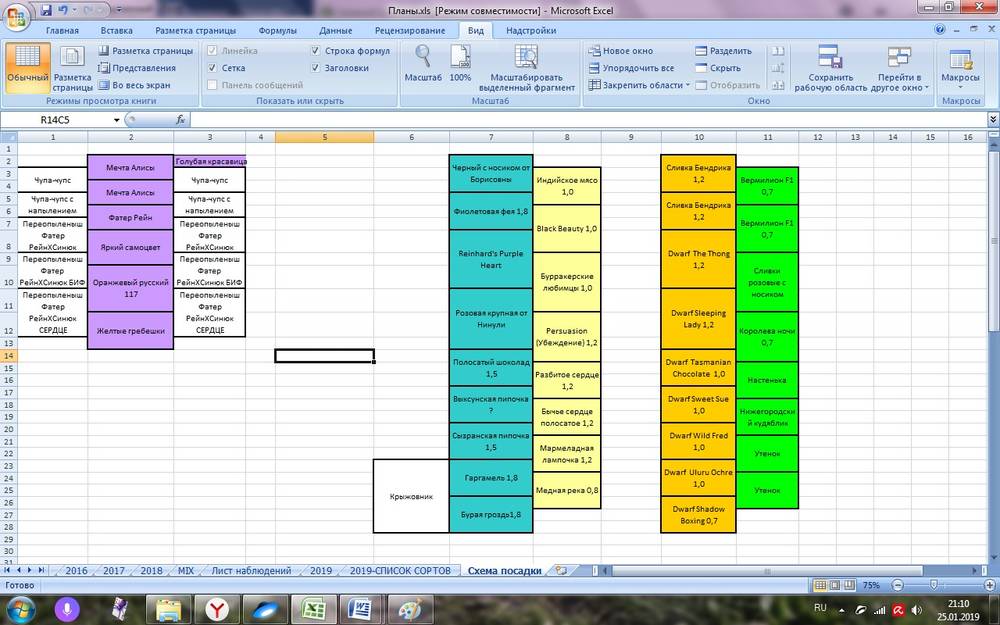Open a Новое окно

coord(620,51)
